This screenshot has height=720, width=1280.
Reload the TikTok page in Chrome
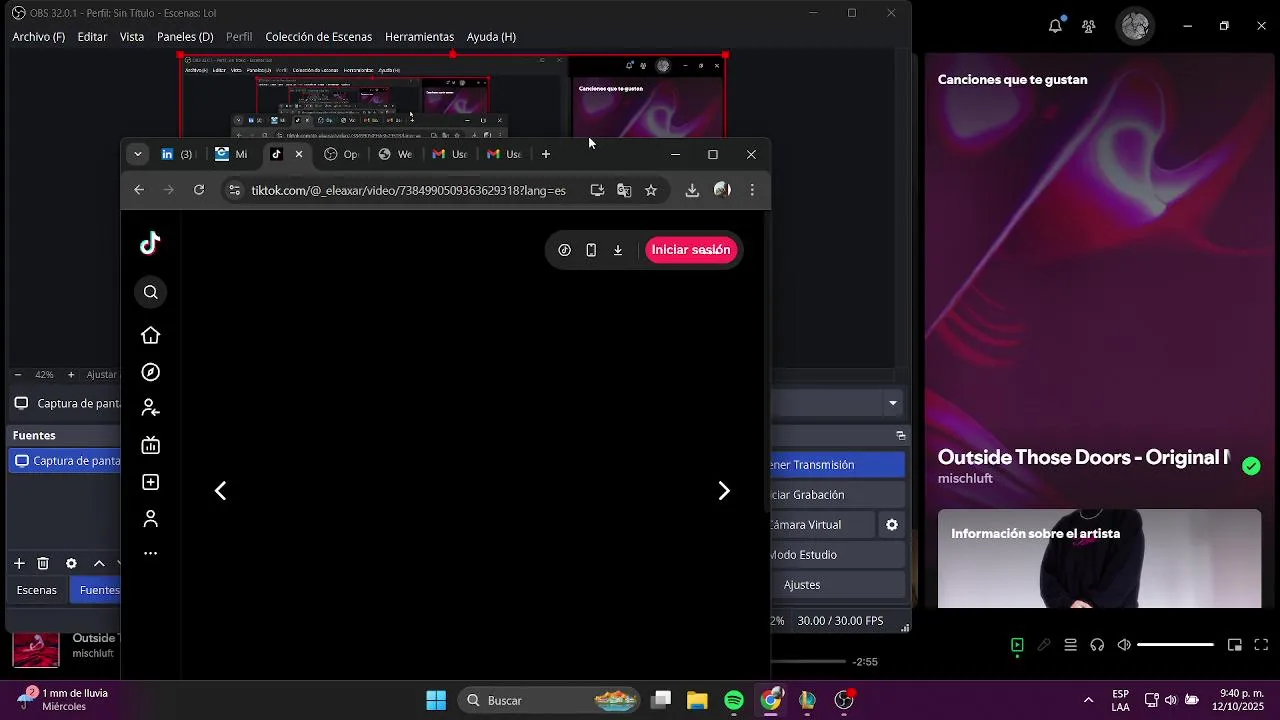199,190
